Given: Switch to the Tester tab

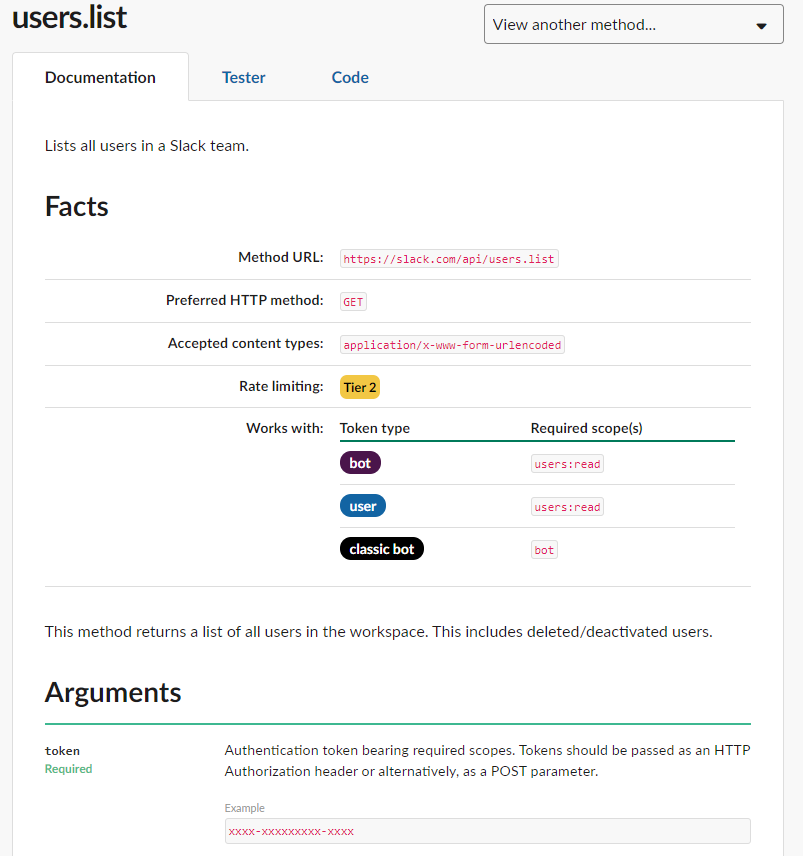Looking at the screenshot, I should tap(243, 78).
